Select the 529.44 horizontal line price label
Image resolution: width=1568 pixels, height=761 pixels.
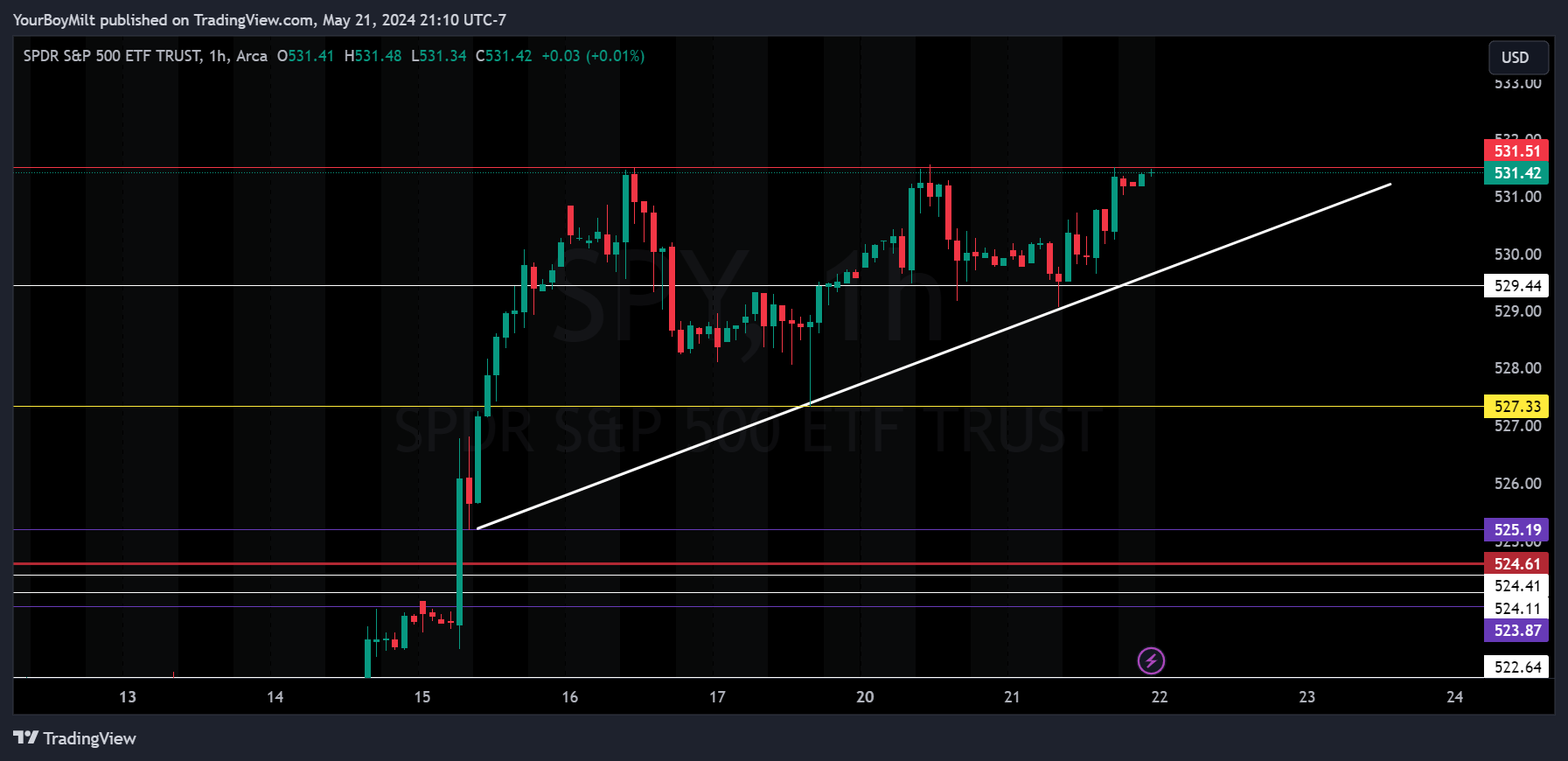[1516, 286]
